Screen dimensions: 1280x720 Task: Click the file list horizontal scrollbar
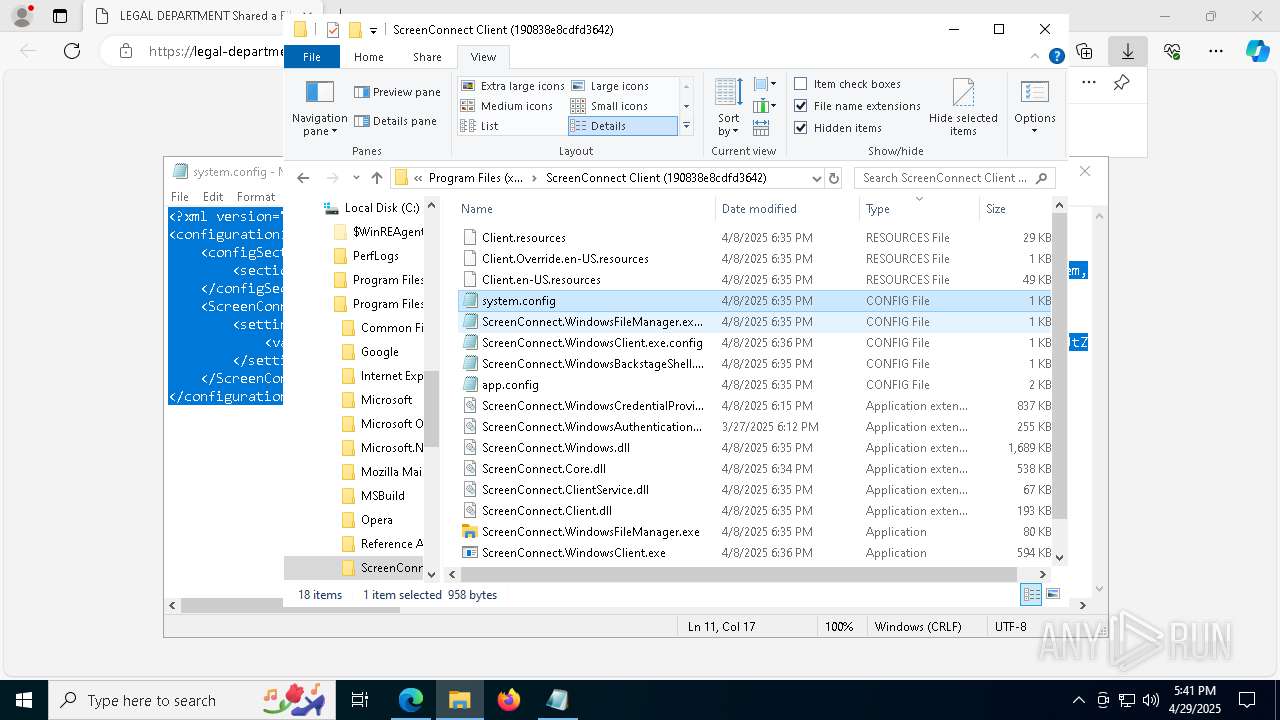coord(738,574)
